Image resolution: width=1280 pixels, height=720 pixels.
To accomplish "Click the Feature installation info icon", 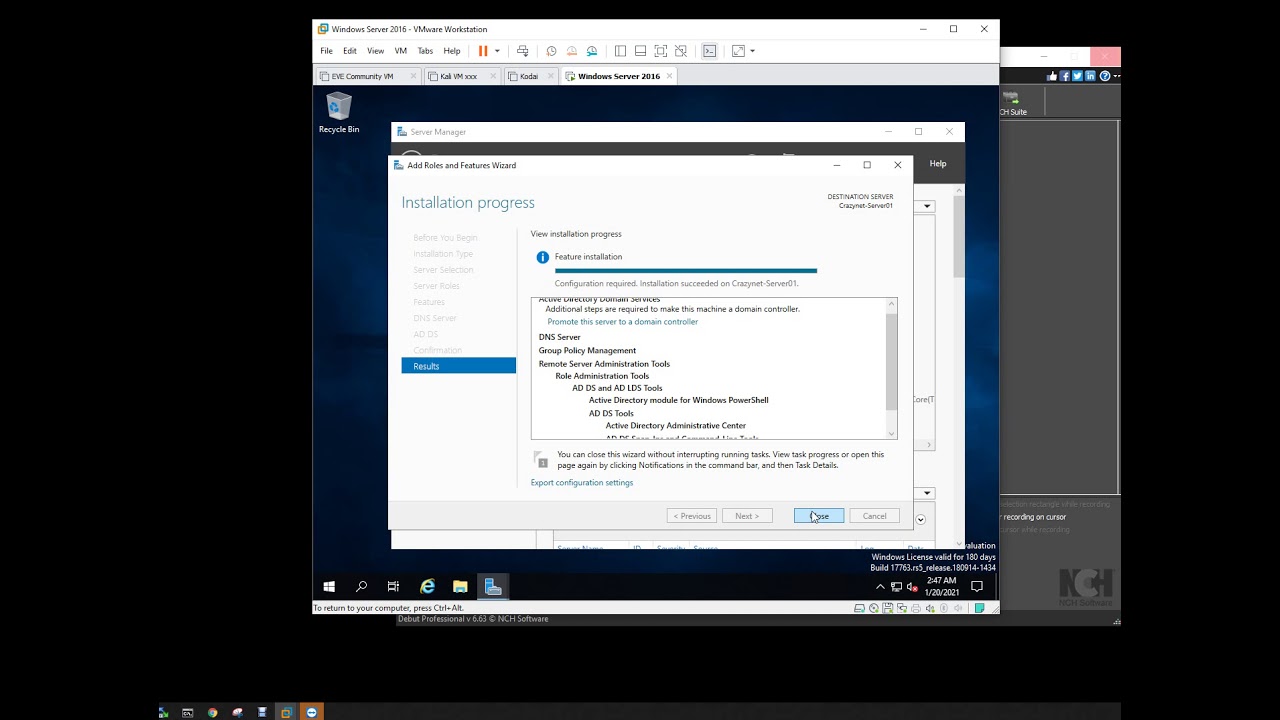I will (543, 257).
